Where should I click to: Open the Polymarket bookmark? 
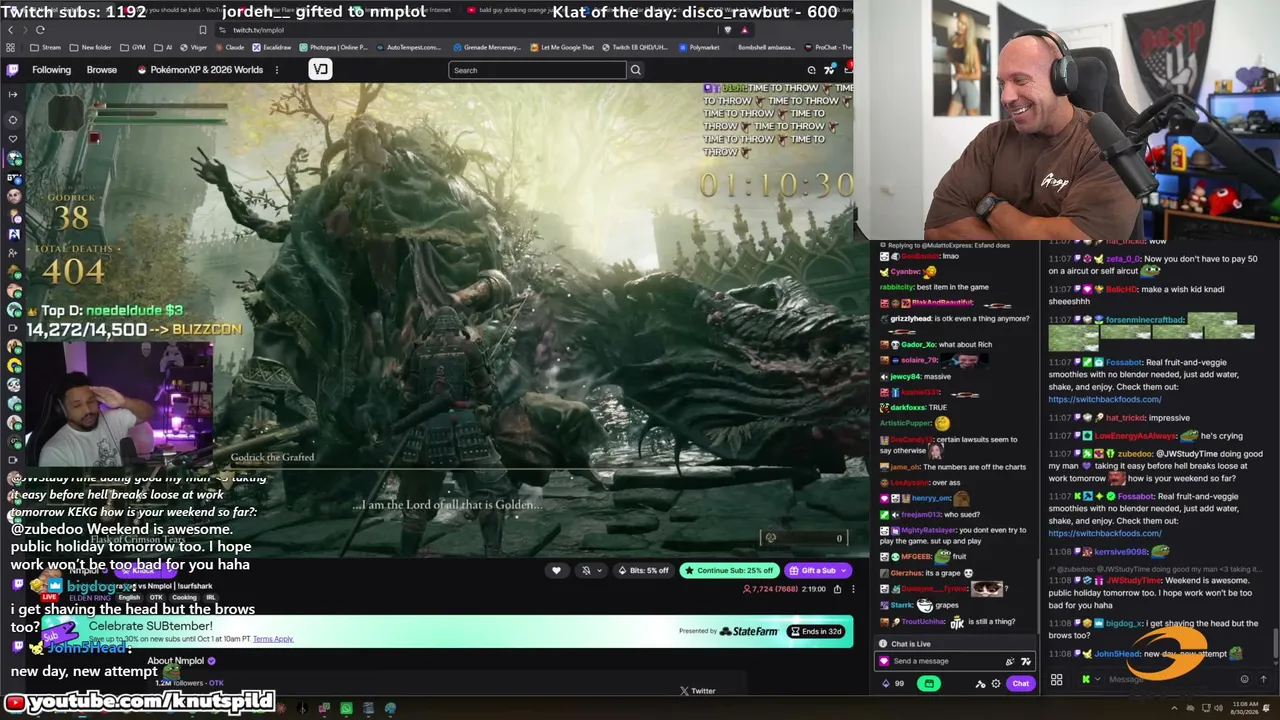pyautogui.click(x=699, y=47)
